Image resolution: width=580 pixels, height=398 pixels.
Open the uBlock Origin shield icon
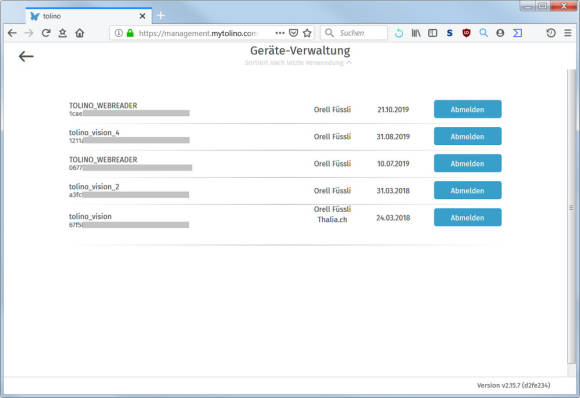[x=466, y=33]
